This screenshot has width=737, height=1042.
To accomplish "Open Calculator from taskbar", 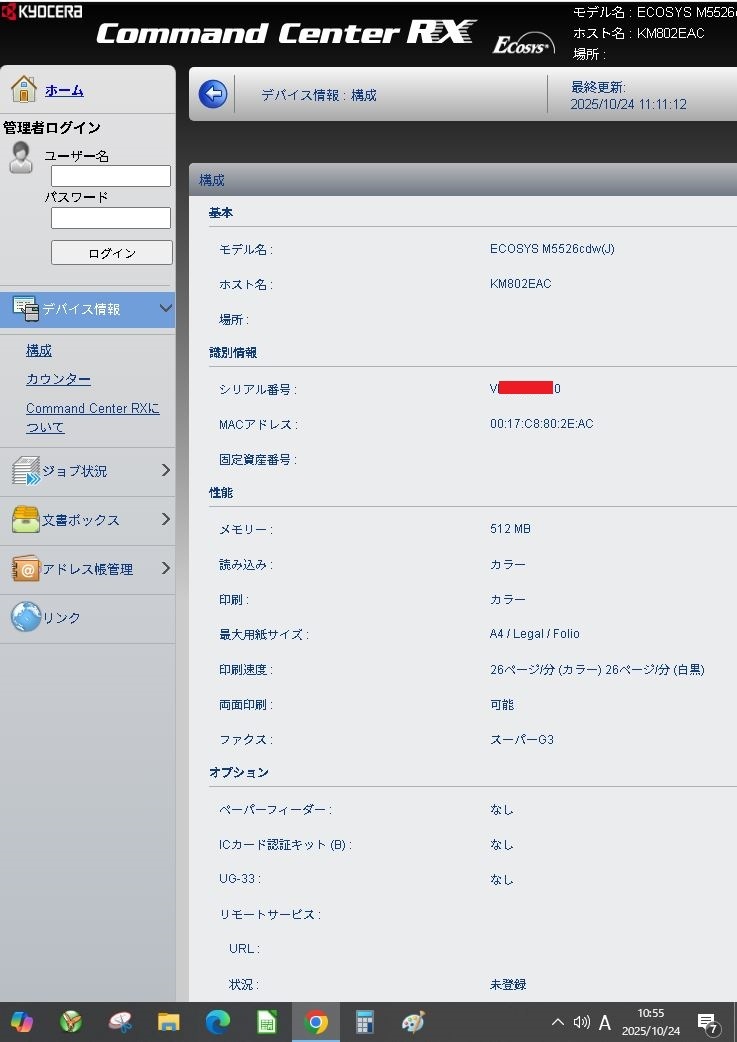I will pyautogui.click(x=364, y=1022).
